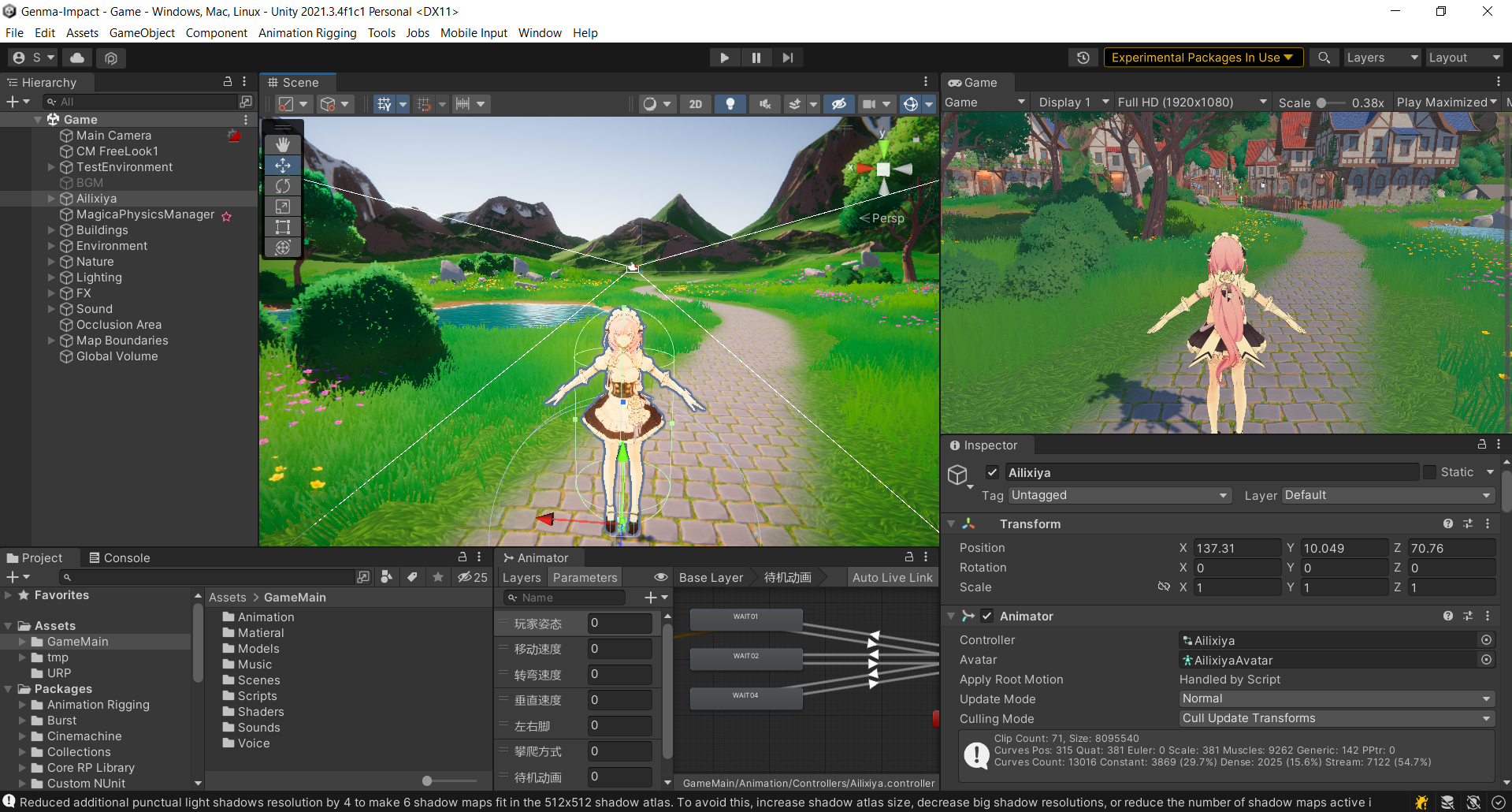Click the Base Layer breadcrumb
Image resolution: width=1512 pixels, height=812 pixels.
(711, 578)
